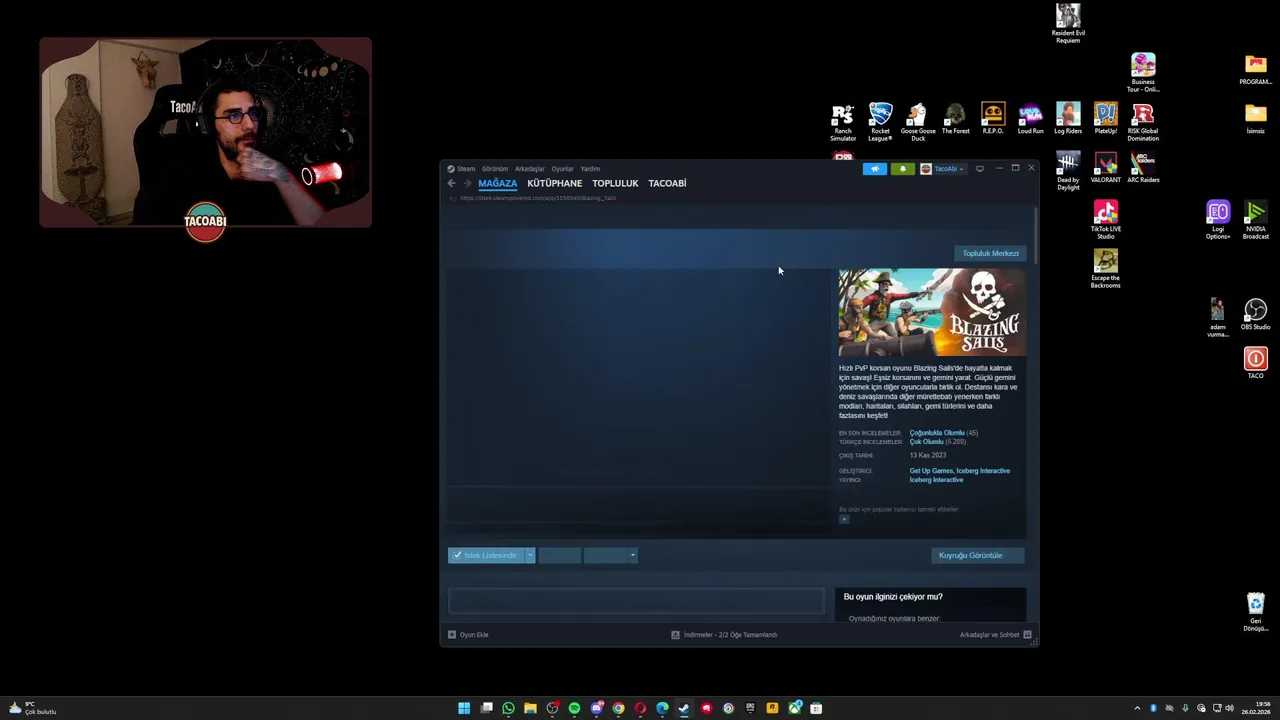Viewport: 1280px width, 720px height.
Task: Select the TACO power shortcut icon
Action: point(1256,363)
